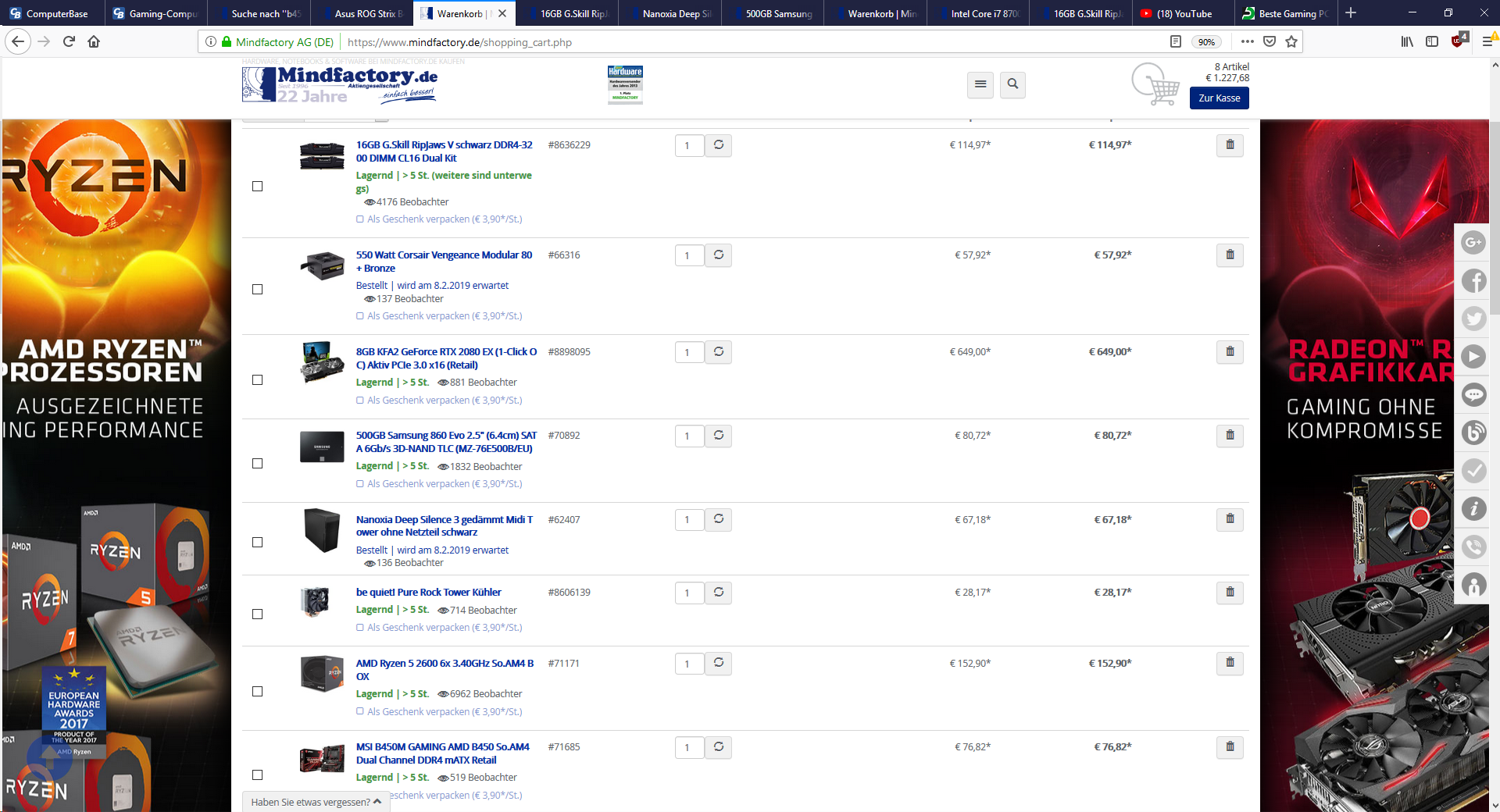Click the 90% zoom level indicator
Image resolution: width=1500 pixels, height=812 pixels.
1206,42
